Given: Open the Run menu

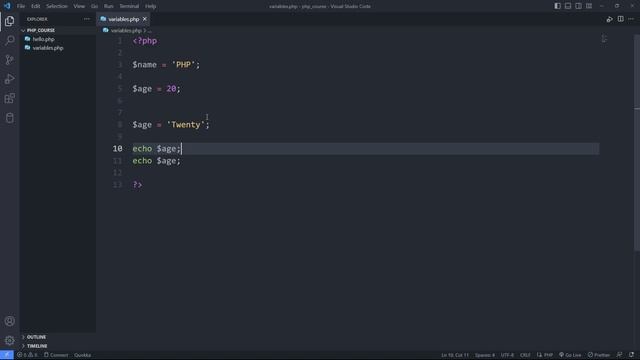Looking at the screenshot, I should coord(109,6).
